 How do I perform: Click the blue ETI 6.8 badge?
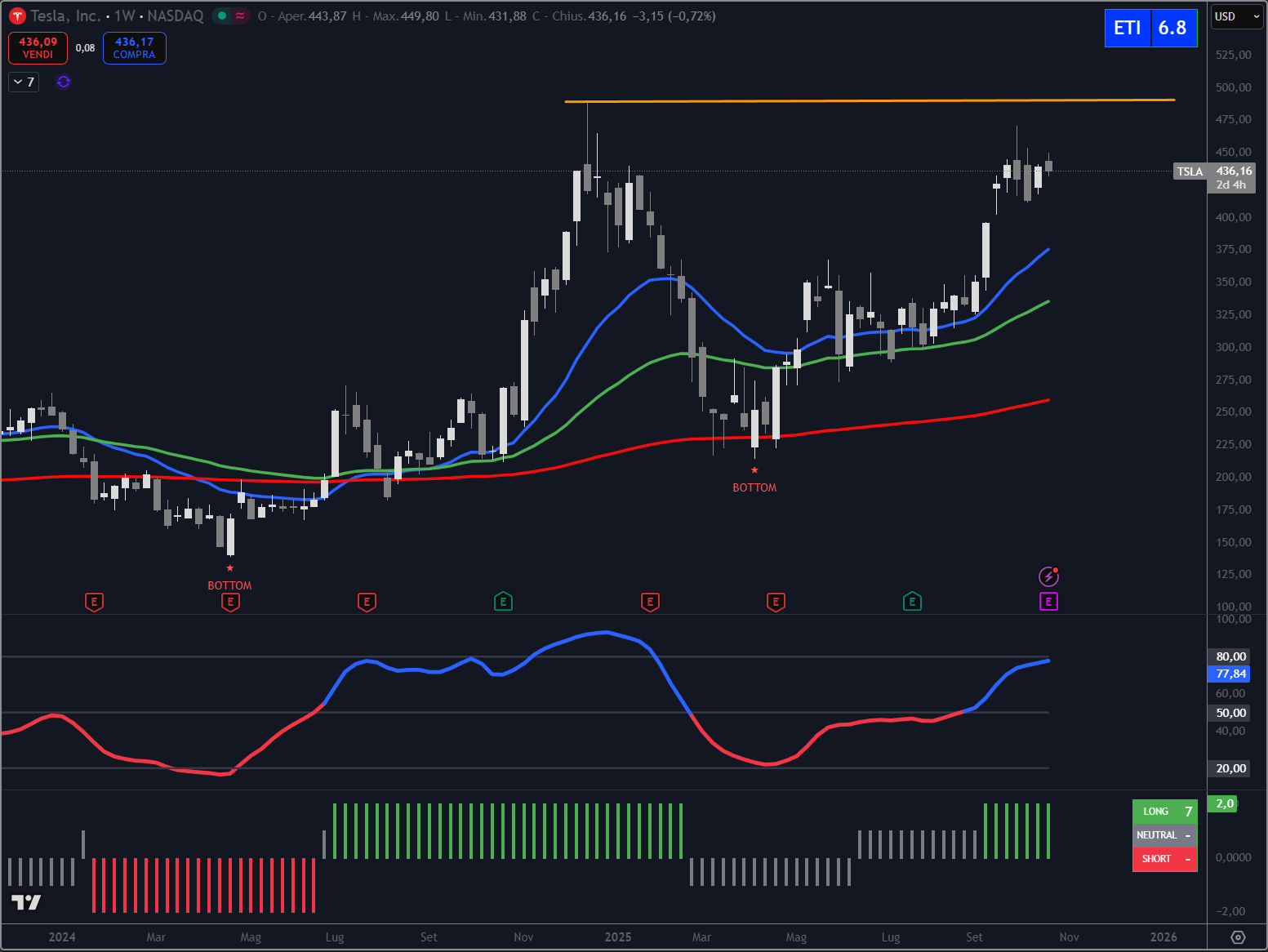pyautogui.click(x=1150, y=28)
